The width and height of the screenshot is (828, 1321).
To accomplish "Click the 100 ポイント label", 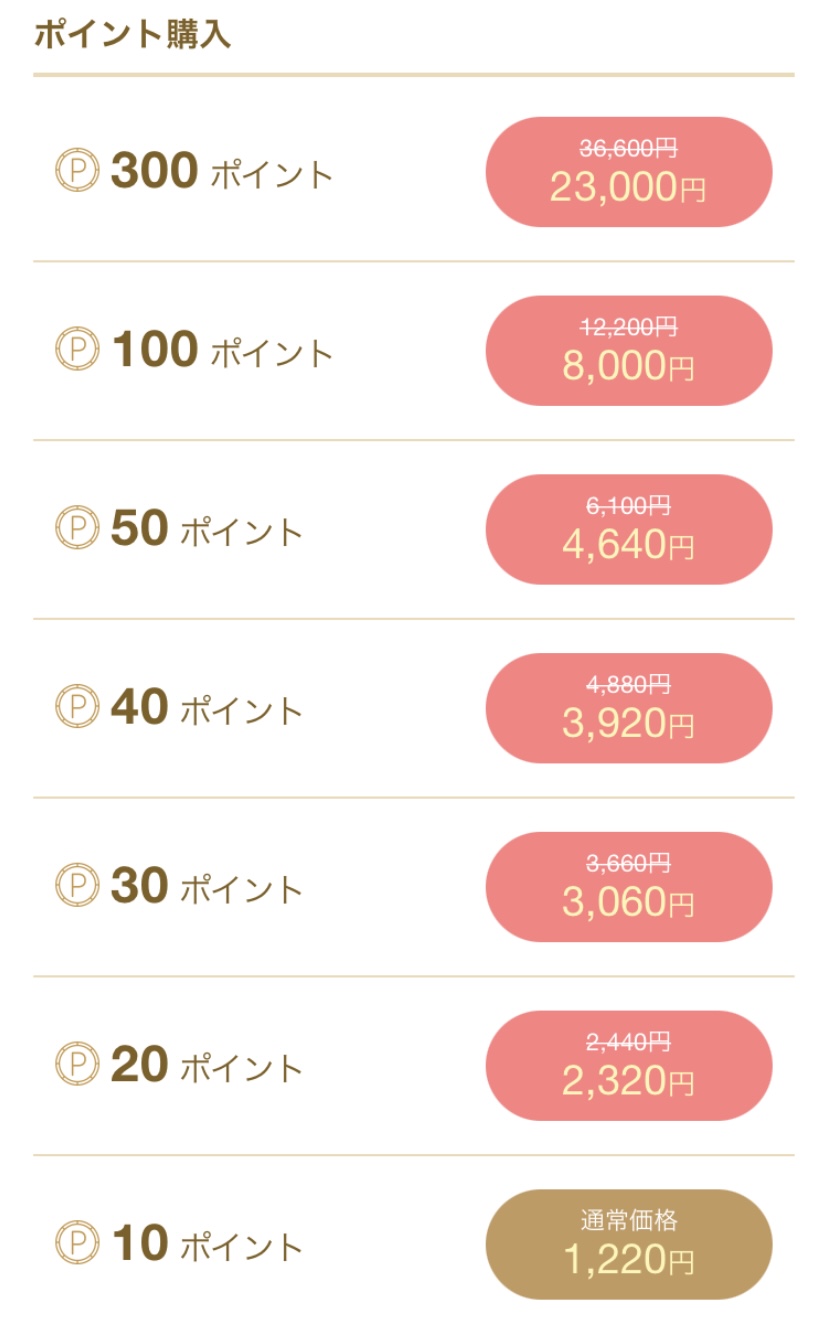I will tap(222, 350).
